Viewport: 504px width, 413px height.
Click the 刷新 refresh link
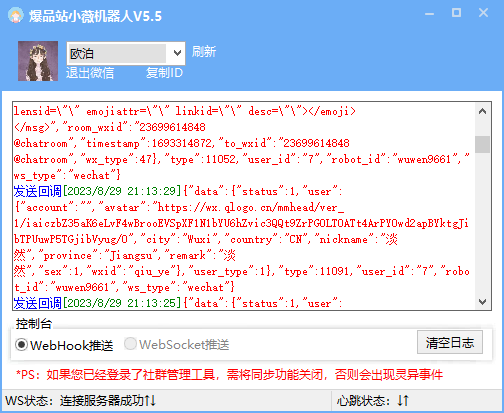coord(204,52)
